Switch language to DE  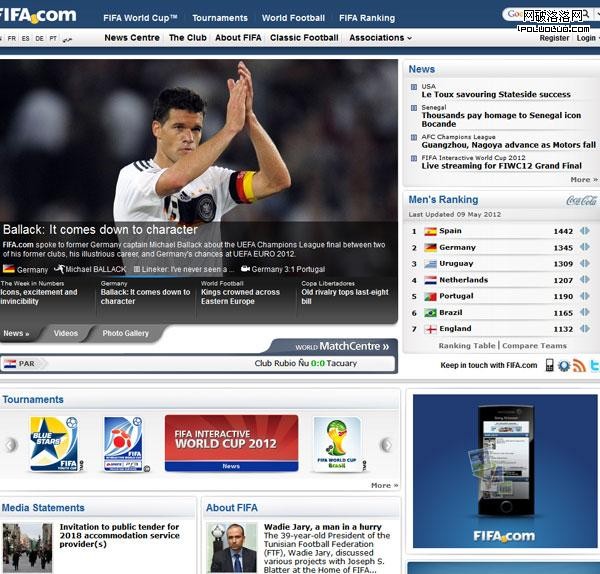click(x=39, y=39)
